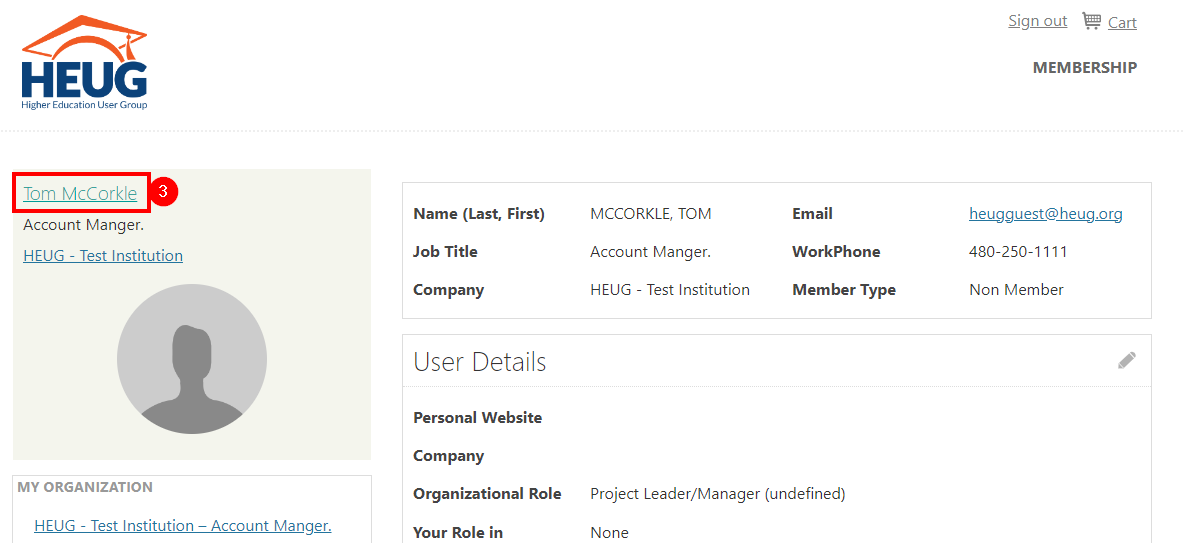Select None value beside Your Role in
This screenshot has width=1183, height=543.
[610, 533]
